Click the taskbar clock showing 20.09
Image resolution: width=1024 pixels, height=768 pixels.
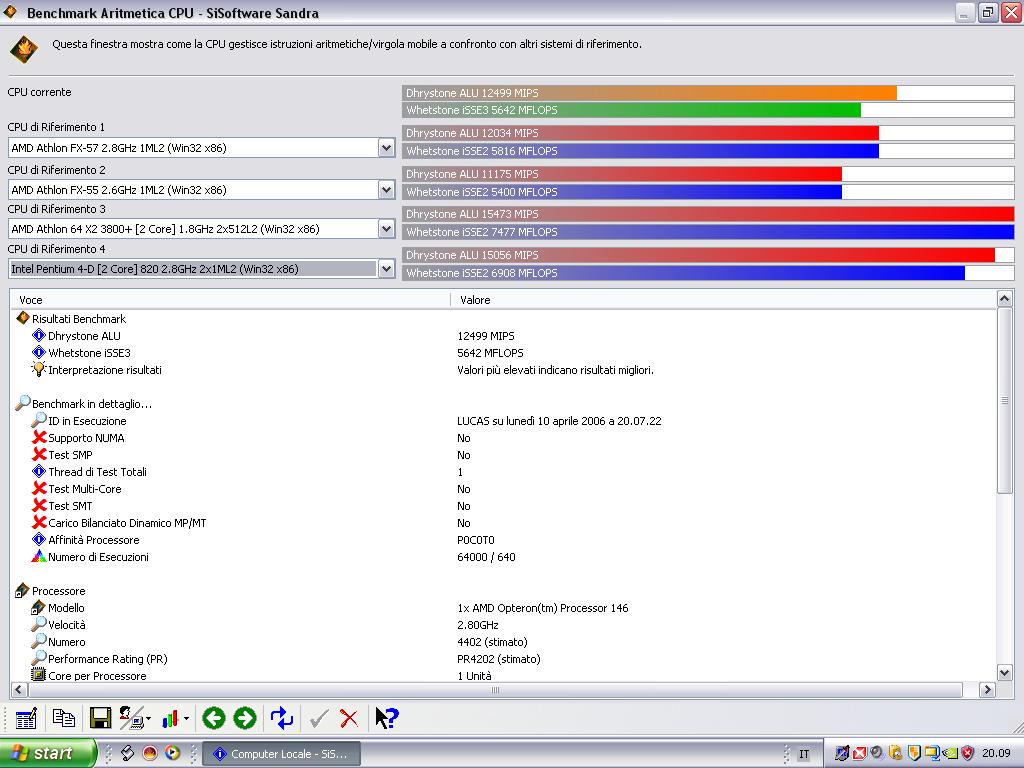pyautogui.click(x=996, y=753)
